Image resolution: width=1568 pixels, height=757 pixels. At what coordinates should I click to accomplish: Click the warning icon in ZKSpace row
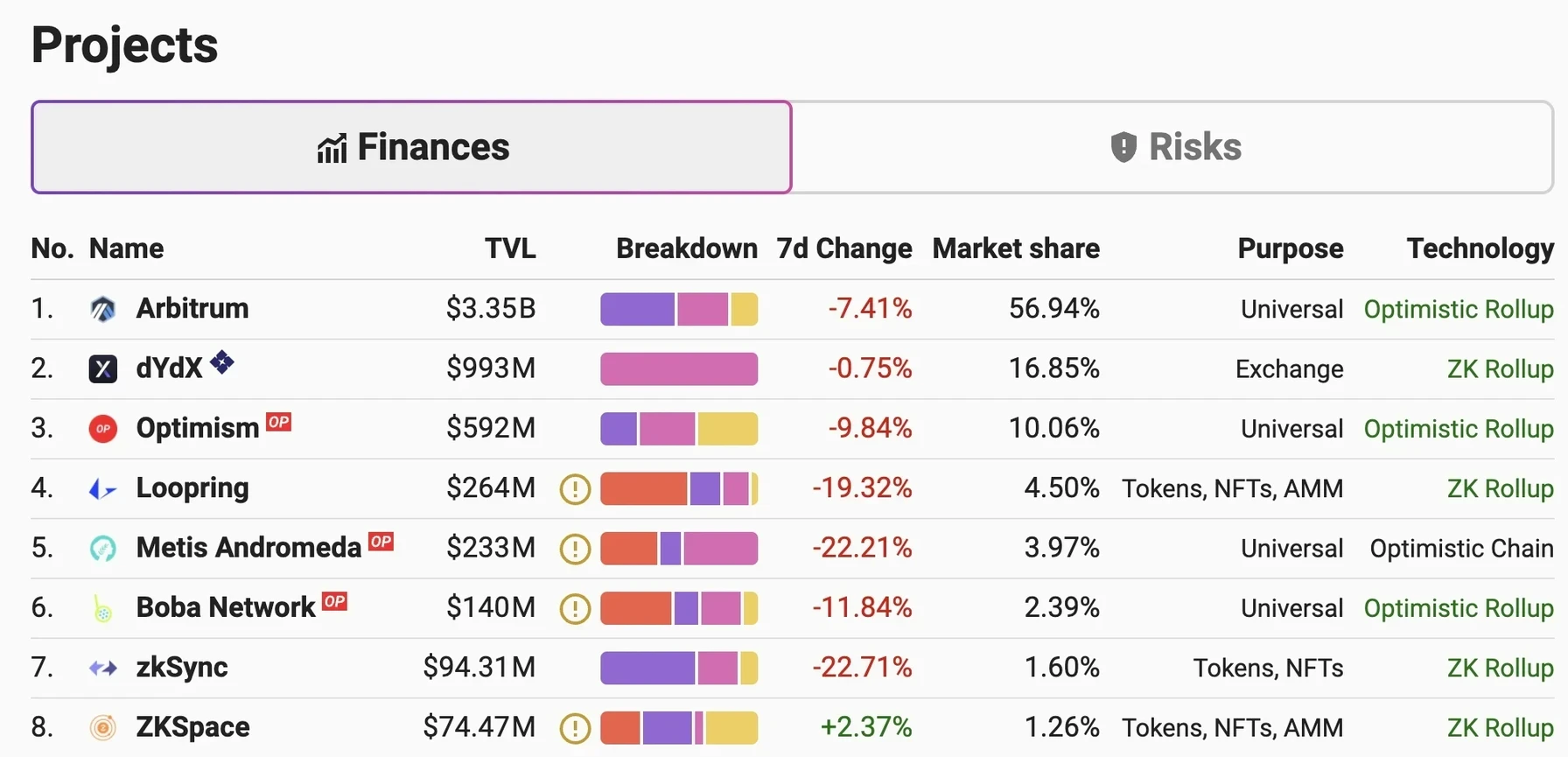pyautogui.click(x=575, y=728)
